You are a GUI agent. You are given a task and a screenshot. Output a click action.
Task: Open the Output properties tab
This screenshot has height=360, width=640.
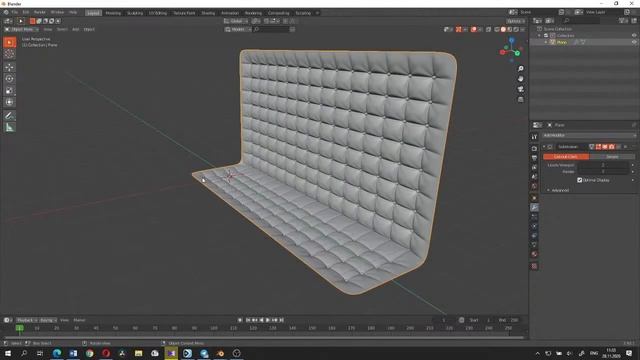534,158
